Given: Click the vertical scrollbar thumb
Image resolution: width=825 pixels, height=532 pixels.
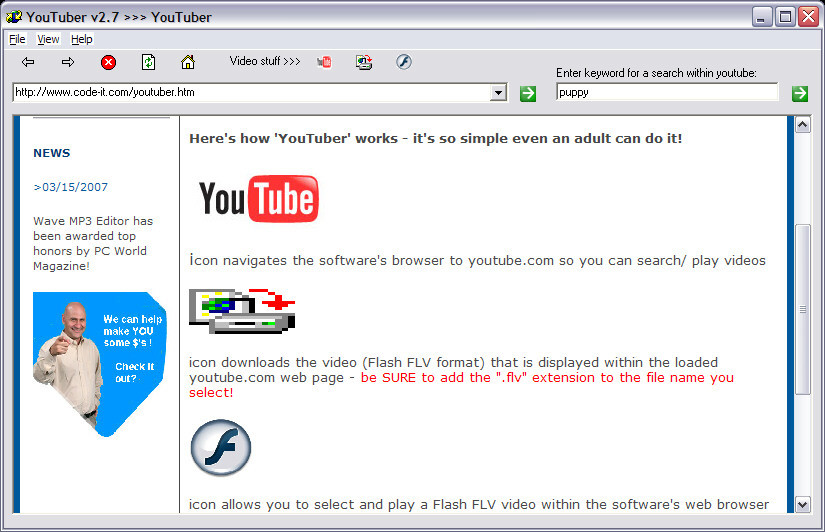Looking at the screenshot, I should pyautogui.click(x=802, y=309).
